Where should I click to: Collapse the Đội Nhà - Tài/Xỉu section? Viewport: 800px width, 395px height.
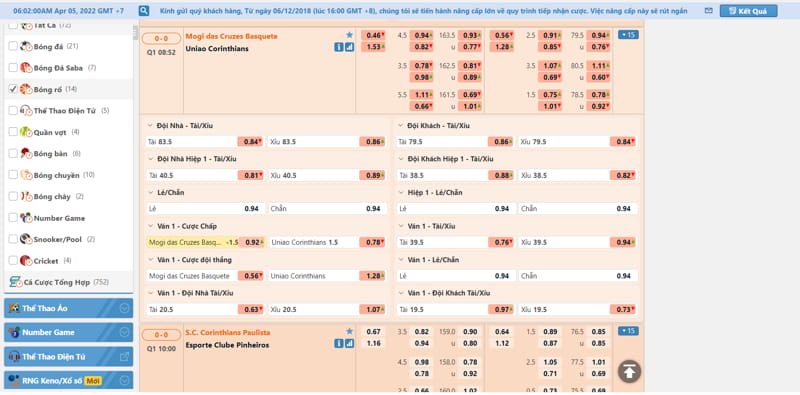click(150, 125)
